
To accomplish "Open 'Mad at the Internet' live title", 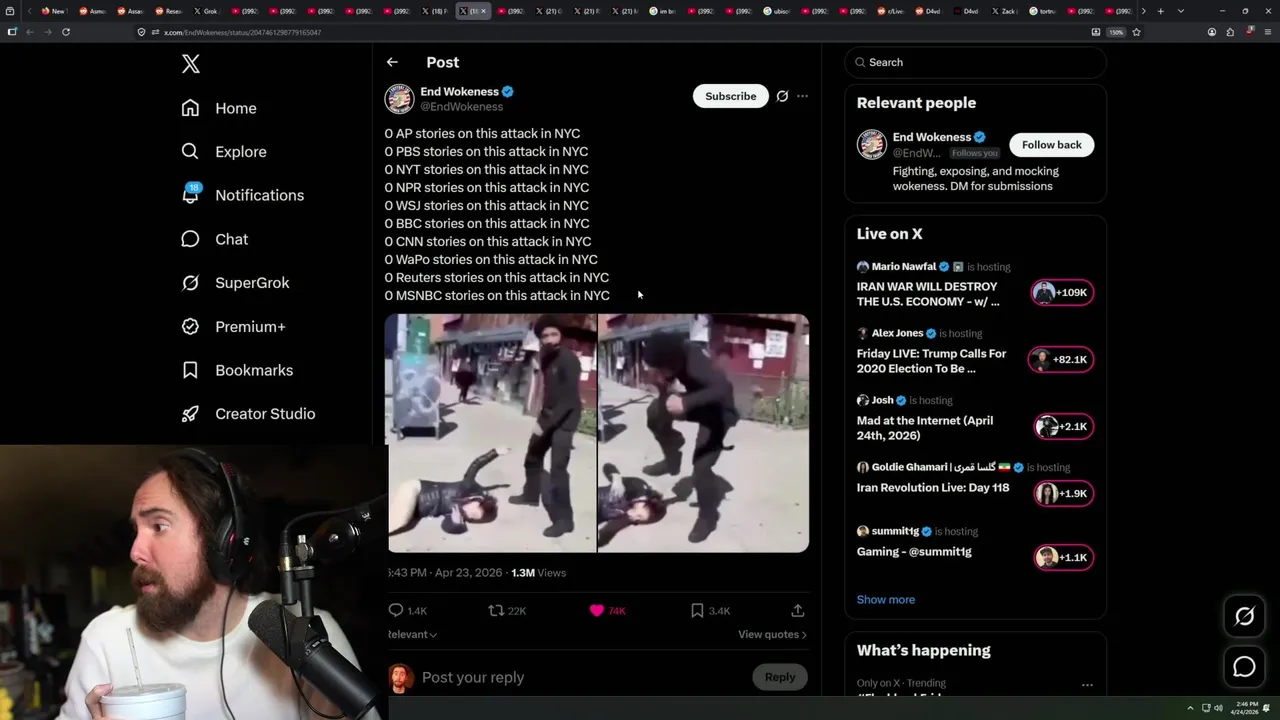I will (925, 428).
